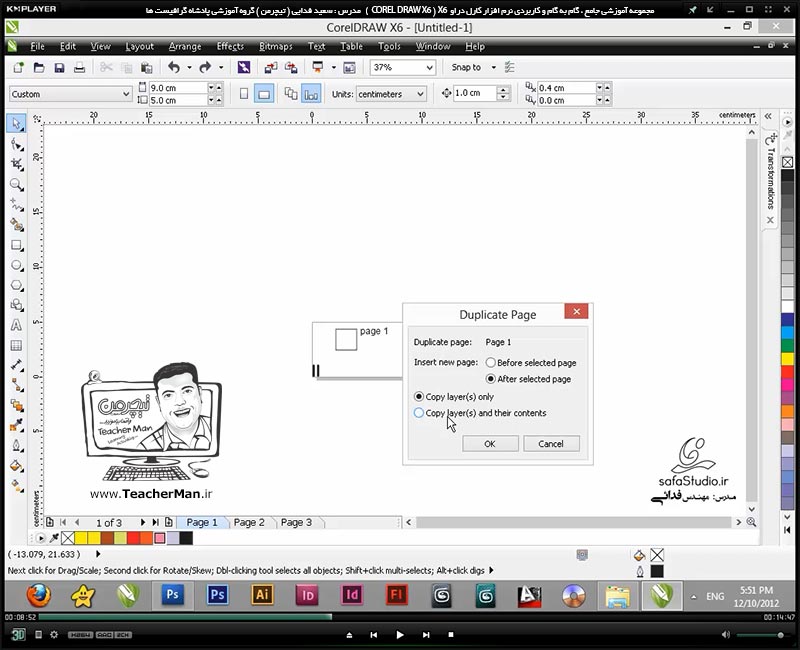Expand the status bar coordinates arrow
This screenshot has height=650, width=800.
click(98, 554)
